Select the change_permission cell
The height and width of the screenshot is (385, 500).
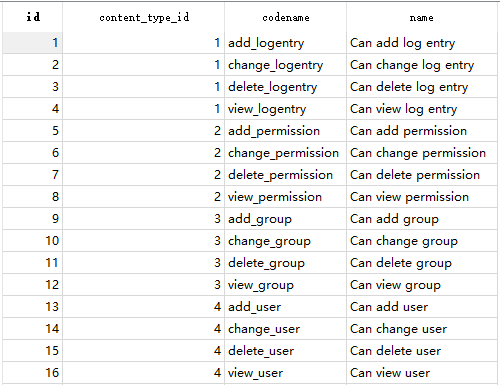[x=286, y=153]
